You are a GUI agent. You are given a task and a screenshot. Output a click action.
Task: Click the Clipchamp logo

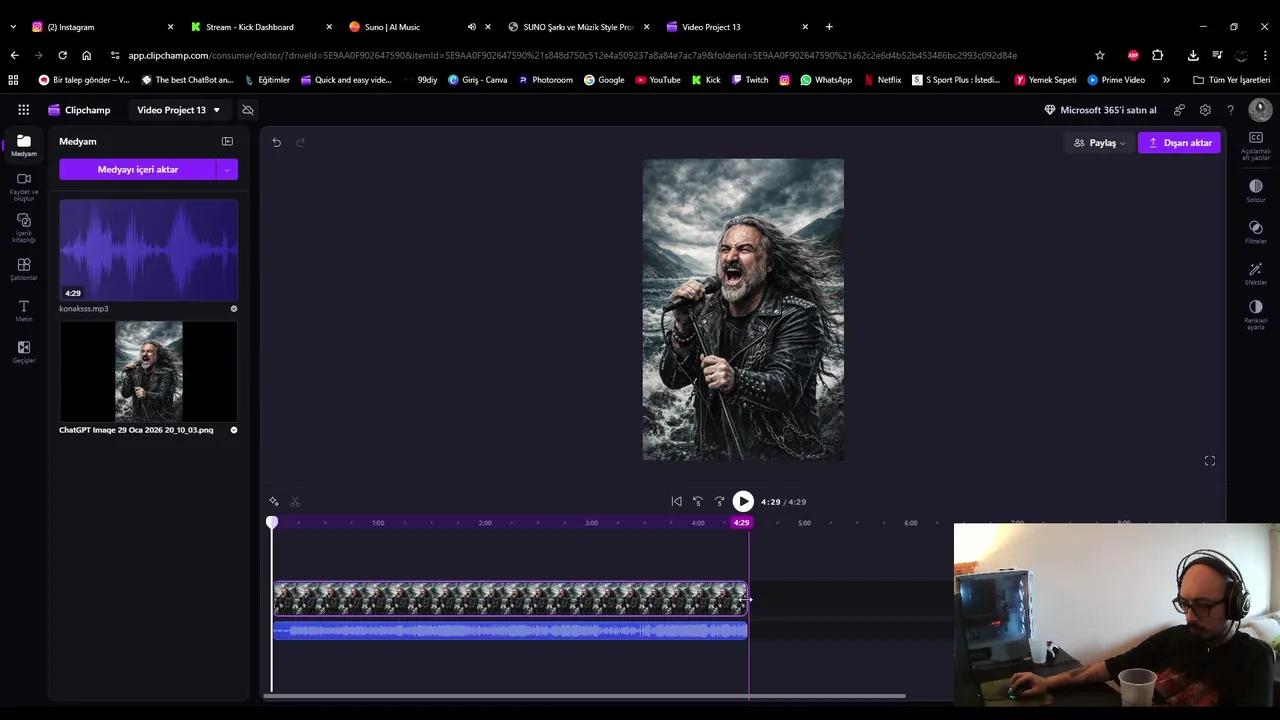pos(79,110)
